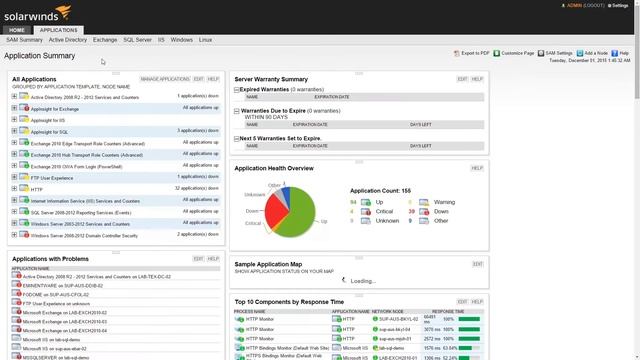640x360 pixels.
Task: Click the Add a Node icon
Action: point(580,53)
